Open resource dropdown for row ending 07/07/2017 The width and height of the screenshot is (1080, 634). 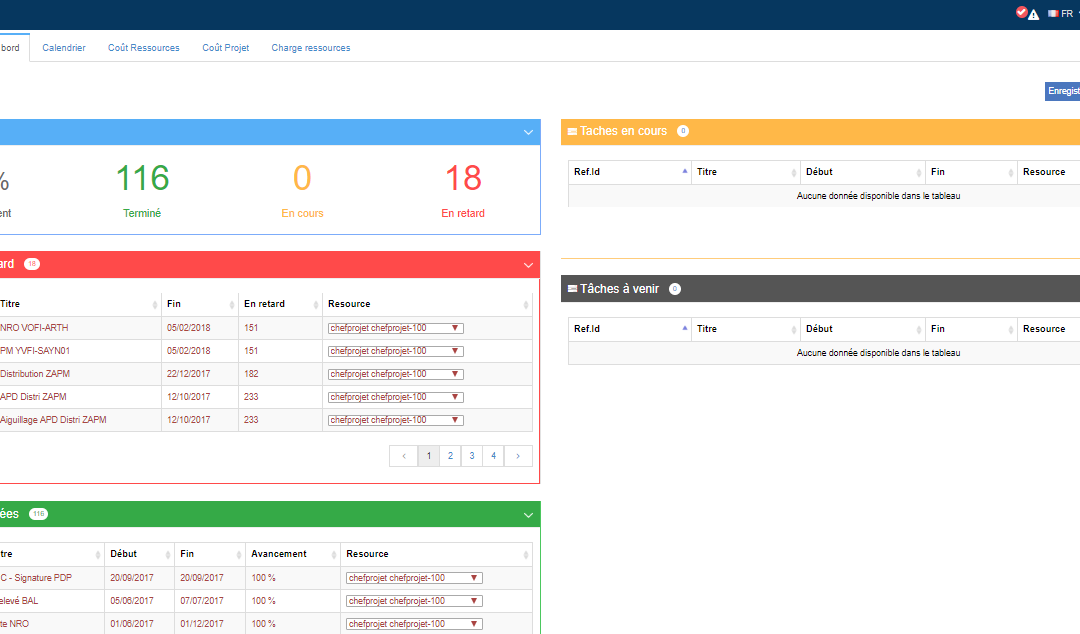pyautogui.click(x=414, y=601)
